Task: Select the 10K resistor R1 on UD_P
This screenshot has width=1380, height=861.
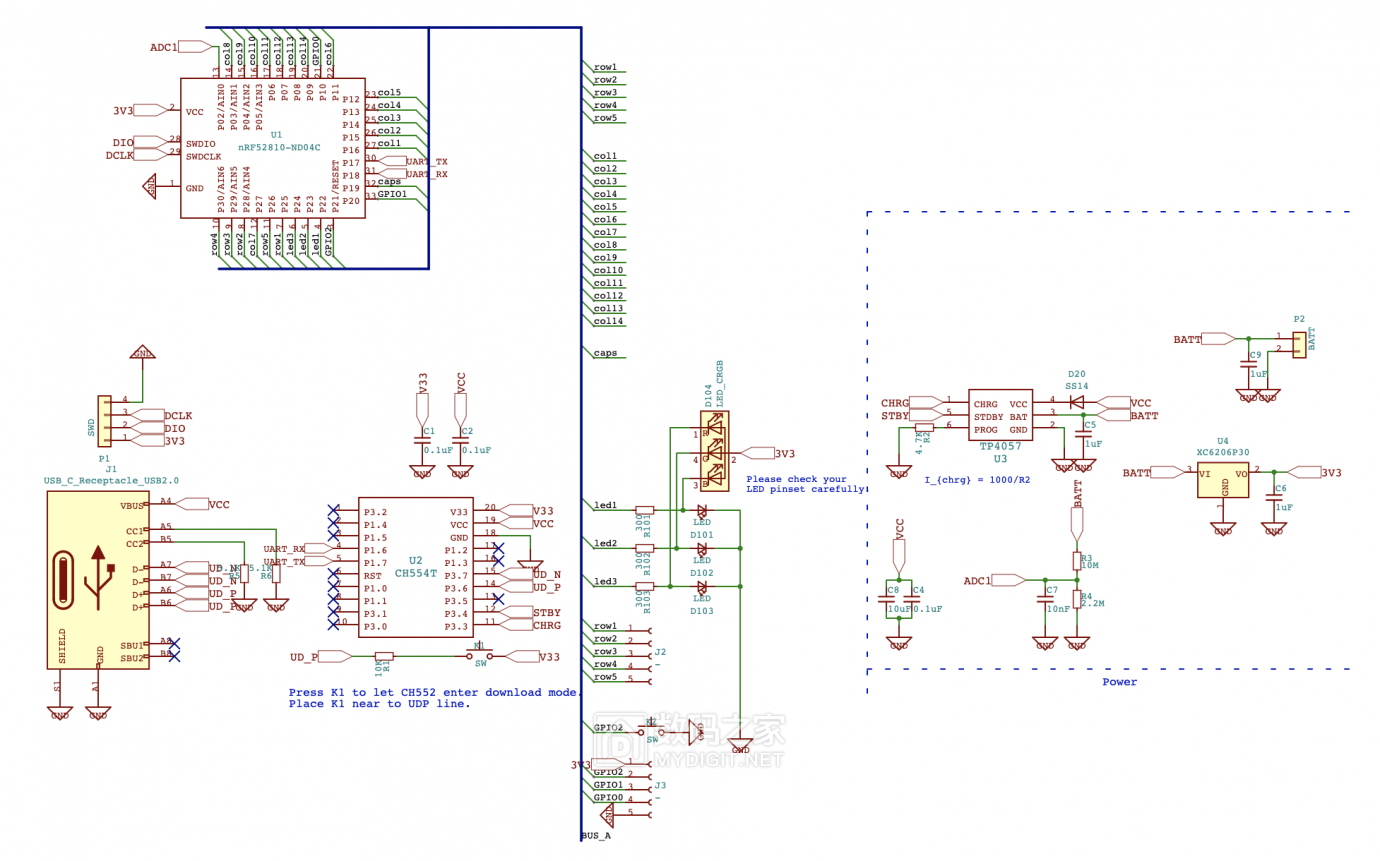Action: 384,656
